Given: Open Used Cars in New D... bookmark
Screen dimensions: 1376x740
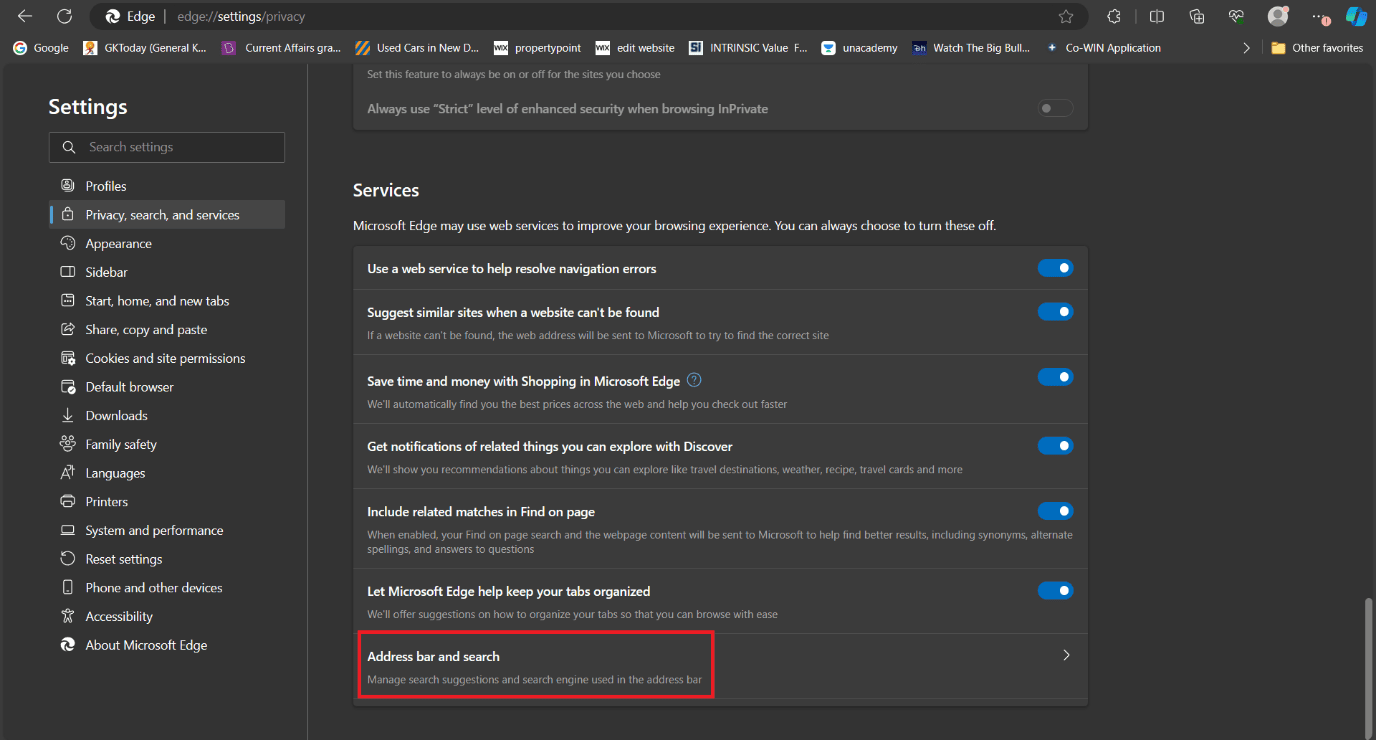Looking at the screenshot, I should (417, 47).
